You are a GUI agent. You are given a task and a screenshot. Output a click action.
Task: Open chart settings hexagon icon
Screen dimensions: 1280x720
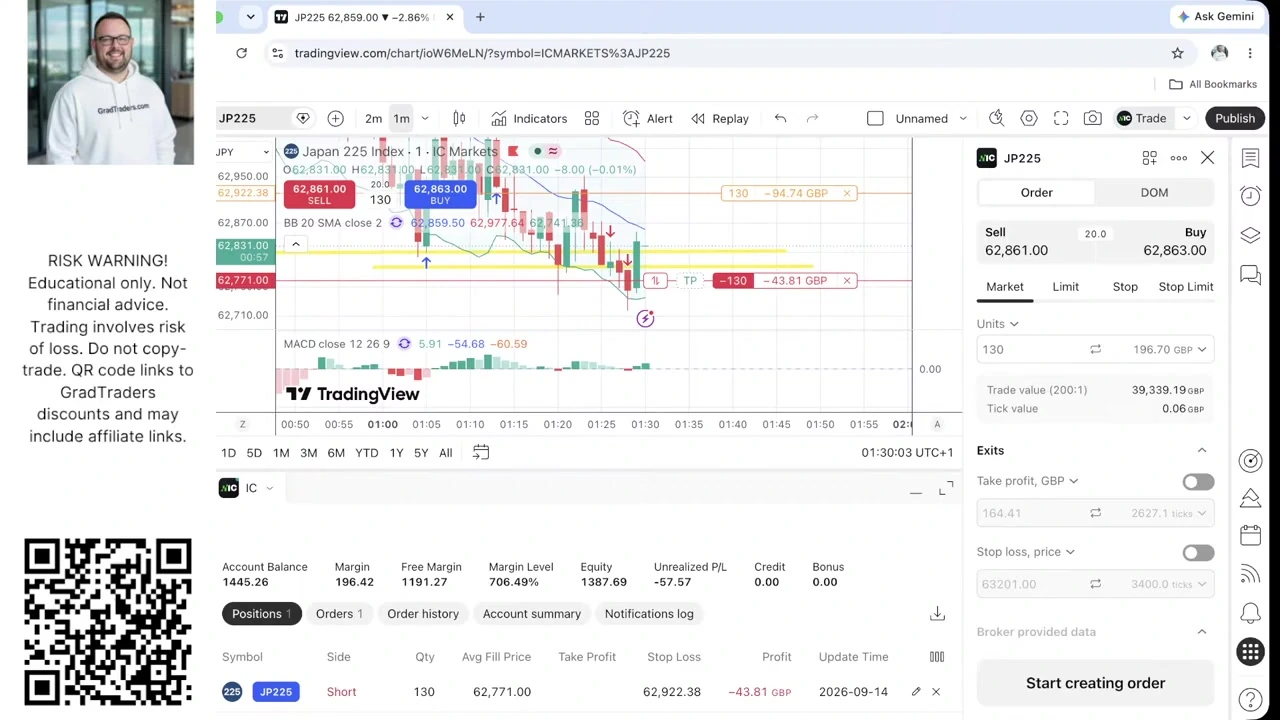coord(1029,118)
